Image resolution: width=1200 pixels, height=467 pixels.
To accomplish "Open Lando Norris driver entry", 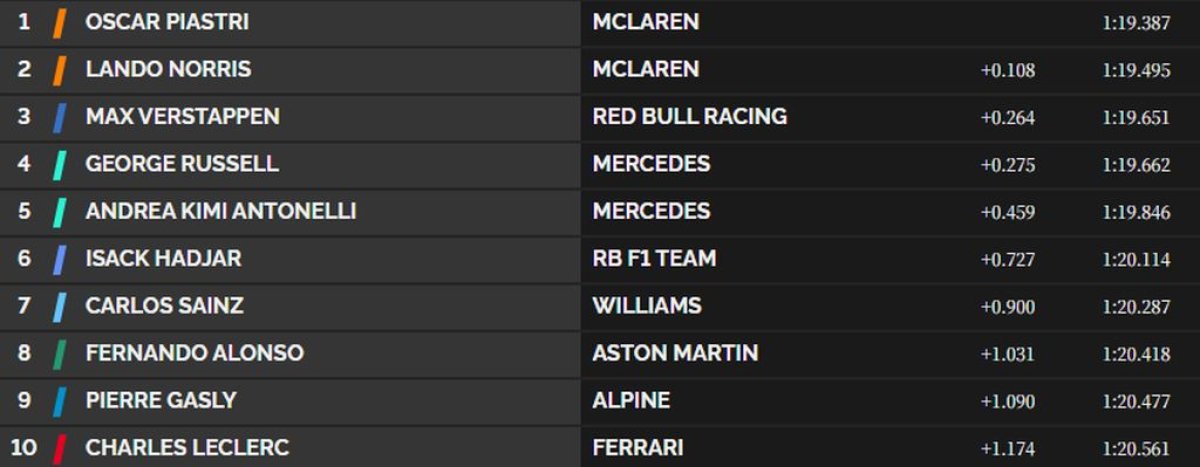I will pos(168,70).
